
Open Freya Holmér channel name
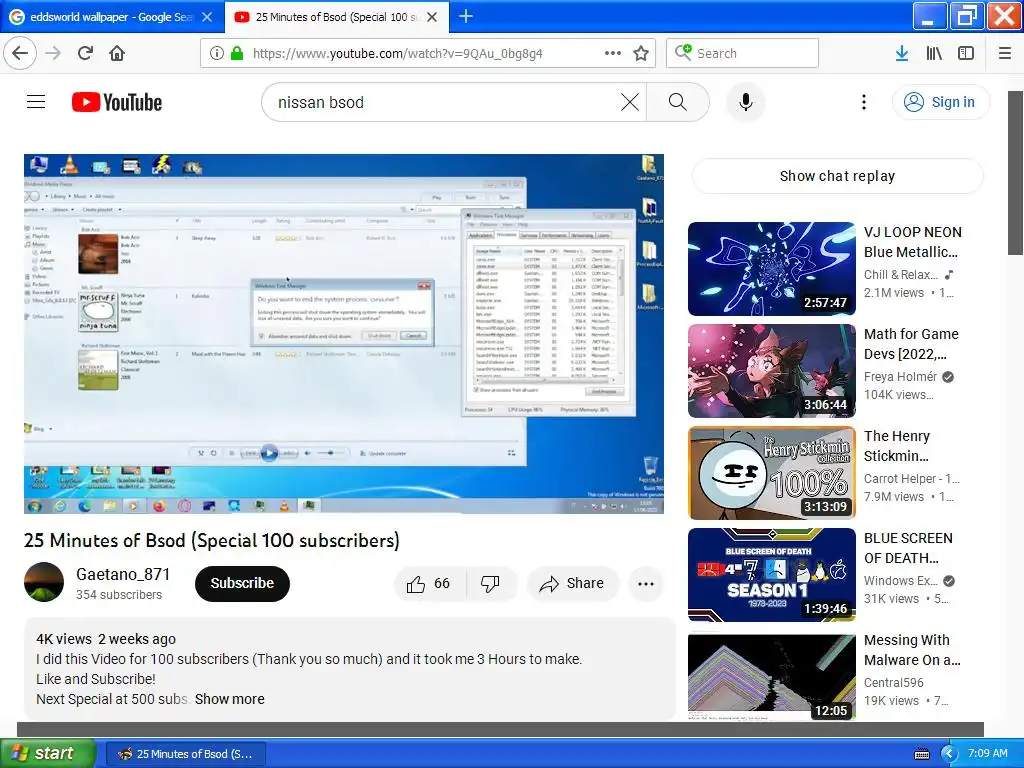point(900,377)
